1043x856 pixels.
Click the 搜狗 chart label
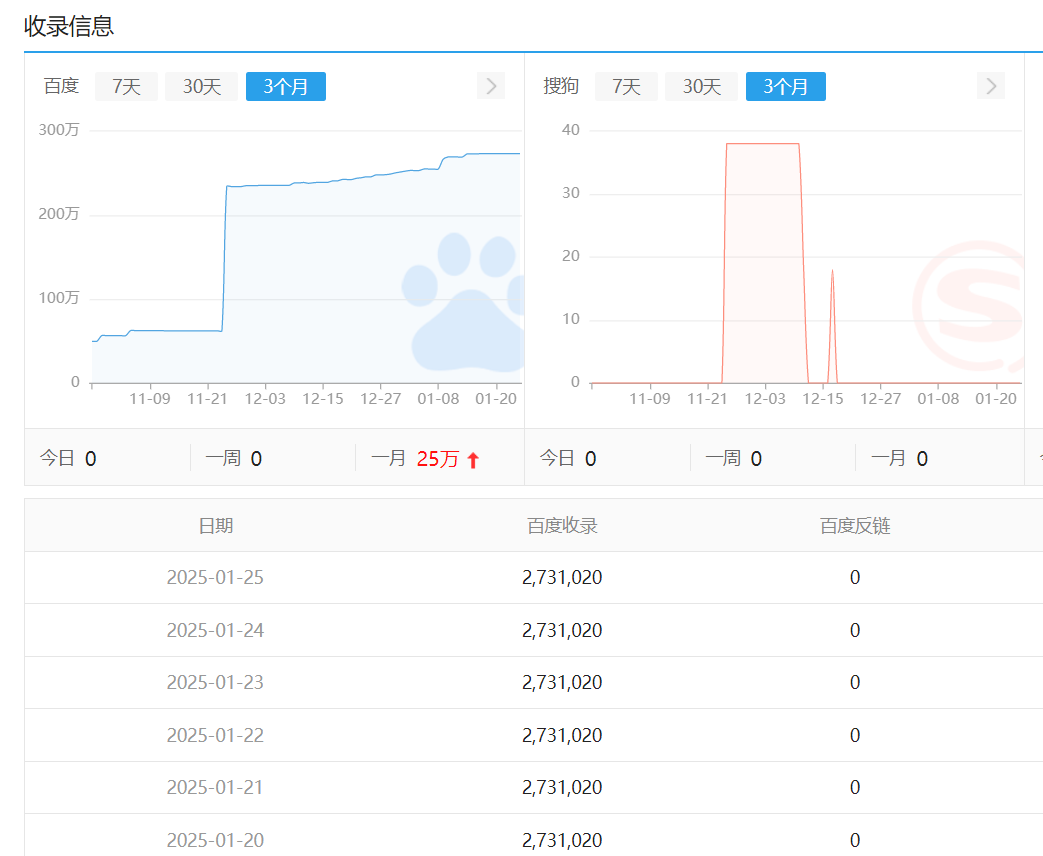[561, 86]
